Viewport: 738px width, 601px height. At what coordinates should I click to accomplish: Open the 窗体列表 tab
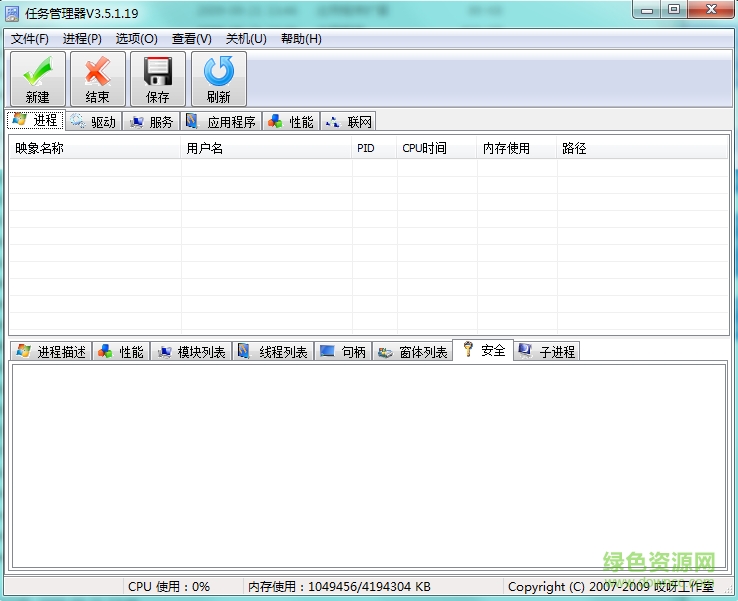pos(413,352)
